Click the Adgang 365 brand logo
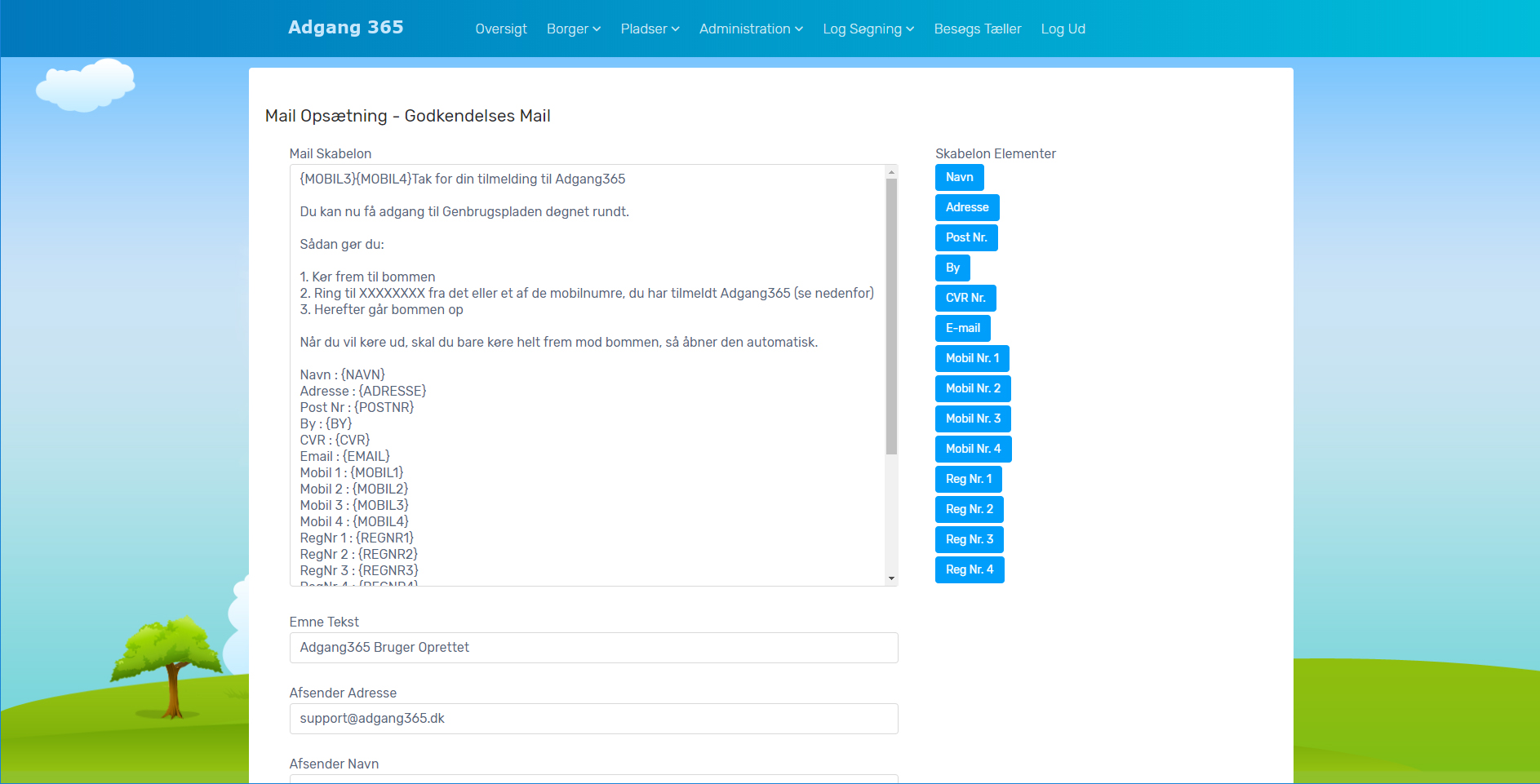This screenshot has height=784, width=1540. pos(346,28)
